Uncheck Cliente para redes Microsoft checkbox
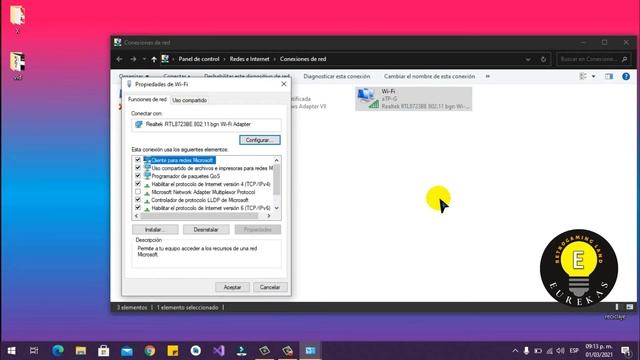640x360 pixels. coord(138,160)
